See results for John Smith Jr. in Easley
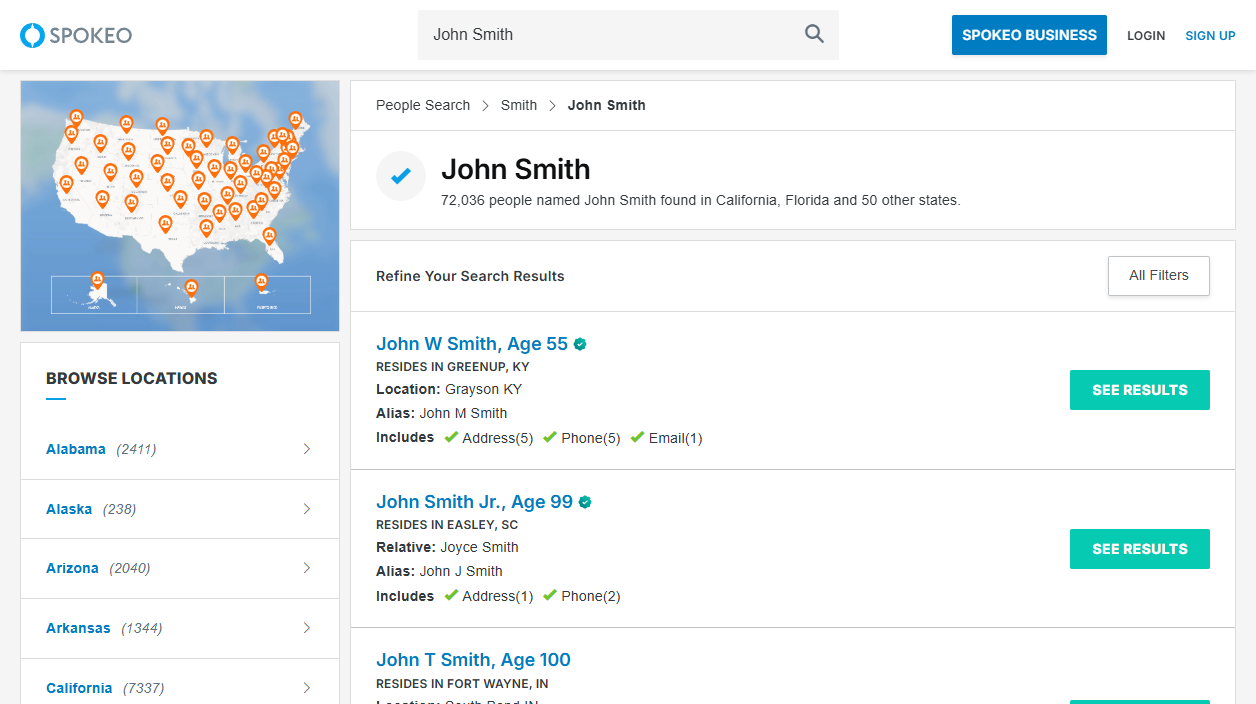 (1140, 549)
